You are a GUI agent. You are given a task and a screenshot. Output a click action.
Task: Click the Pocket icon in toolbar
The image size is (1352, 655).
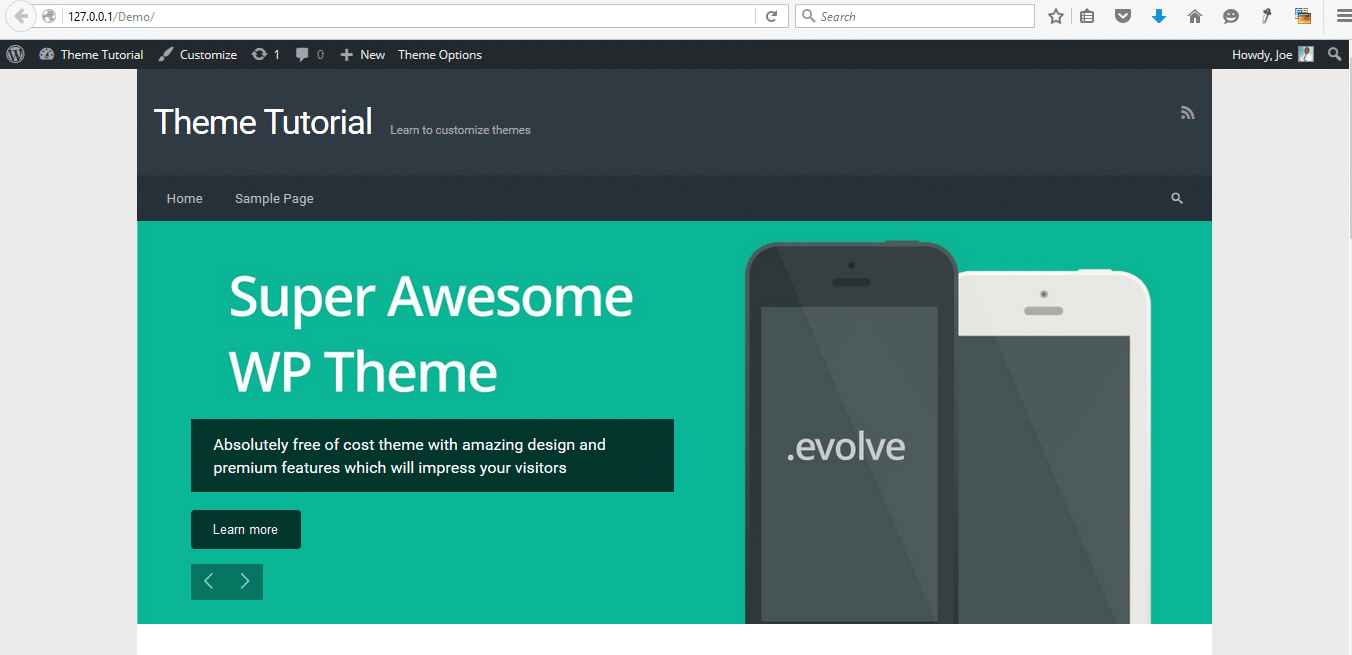pyautogui.click(x=1123, y=16)
